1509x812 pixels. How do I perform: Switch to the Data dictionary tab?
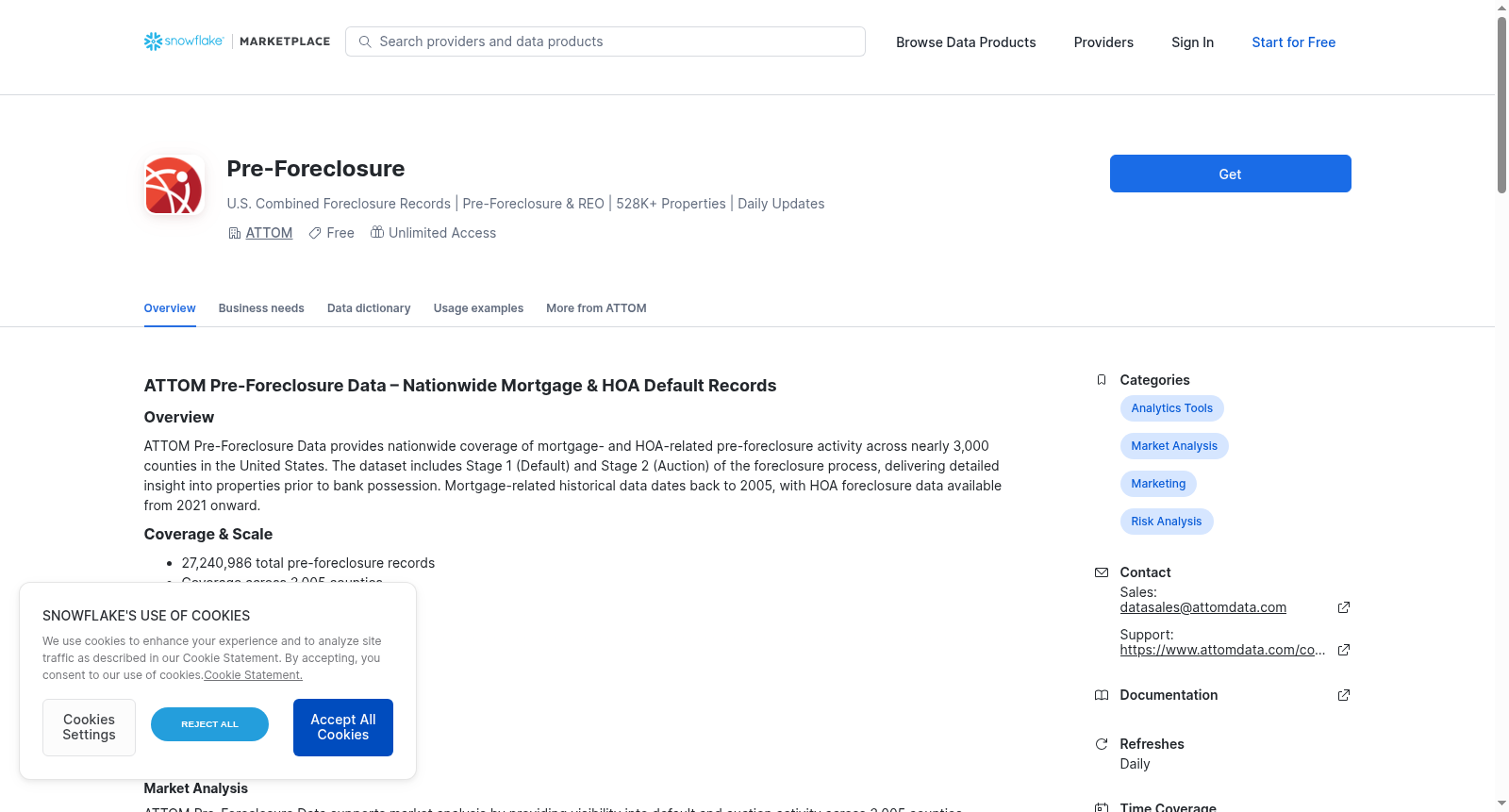(369, 308)
